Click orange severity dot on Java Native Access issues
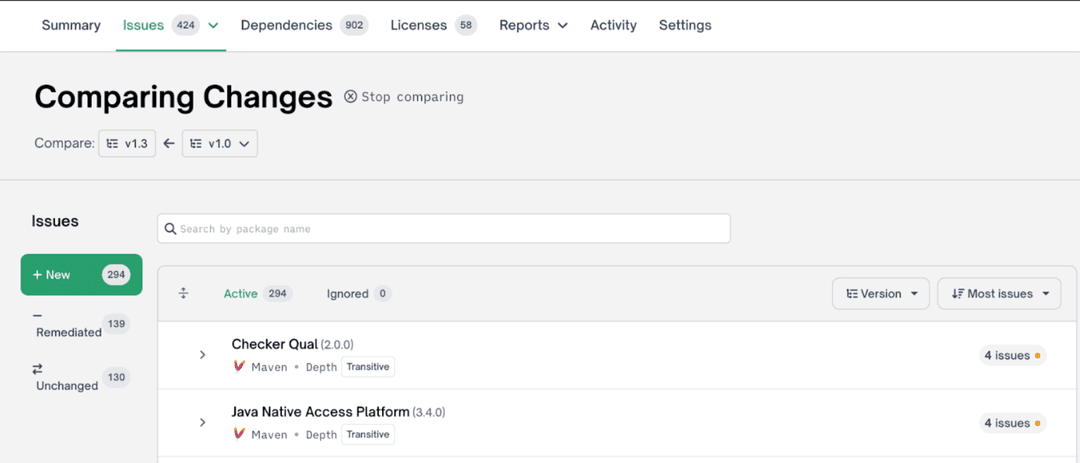The height and width of the screenshot is (463, 1080). click(x=1038, y=423)
